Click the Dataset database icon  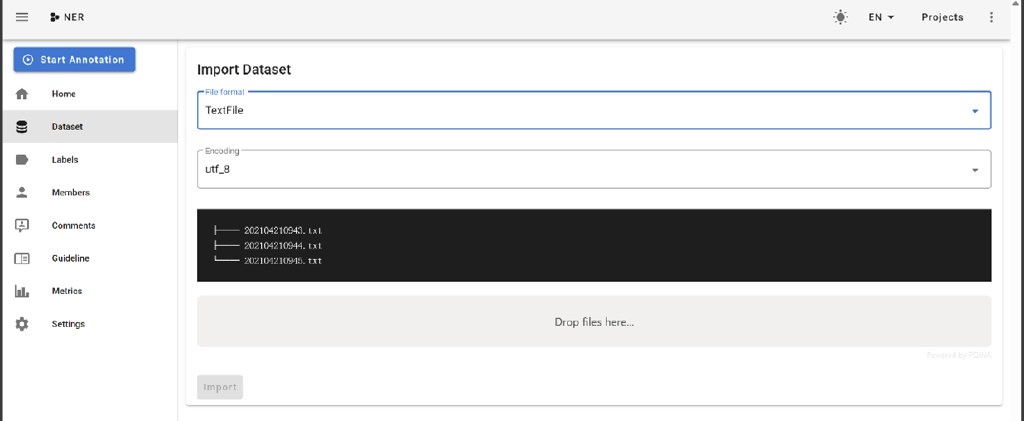pyautogui.click(x=22, y=127)
